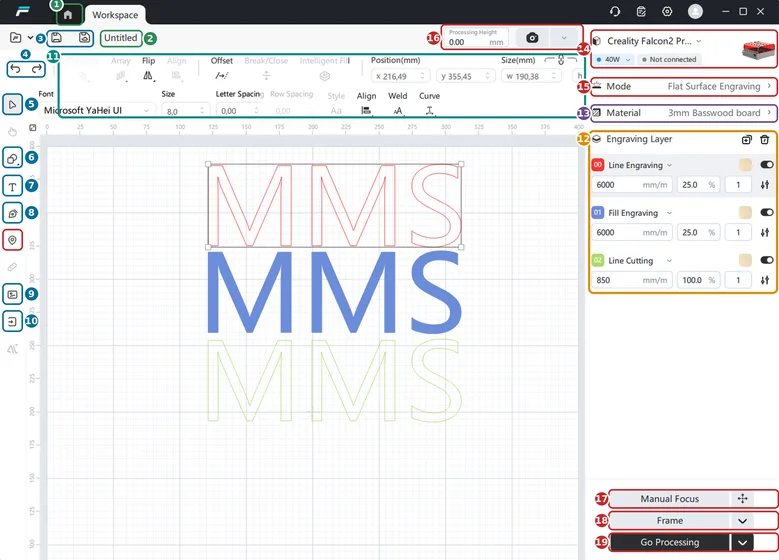Open the Mode Flat Surface Engraving row

click(683, 86)
